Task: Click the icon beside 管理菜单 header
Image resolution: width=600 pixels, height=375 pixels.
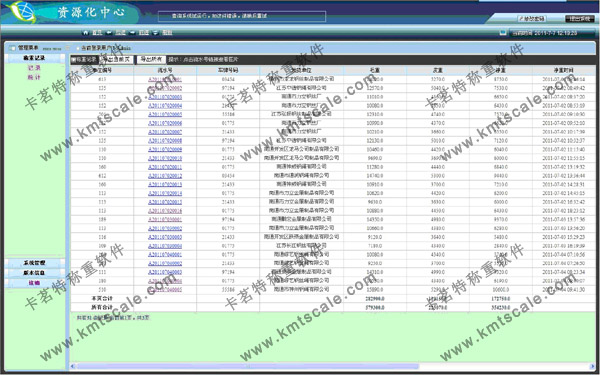Action: 12,48
